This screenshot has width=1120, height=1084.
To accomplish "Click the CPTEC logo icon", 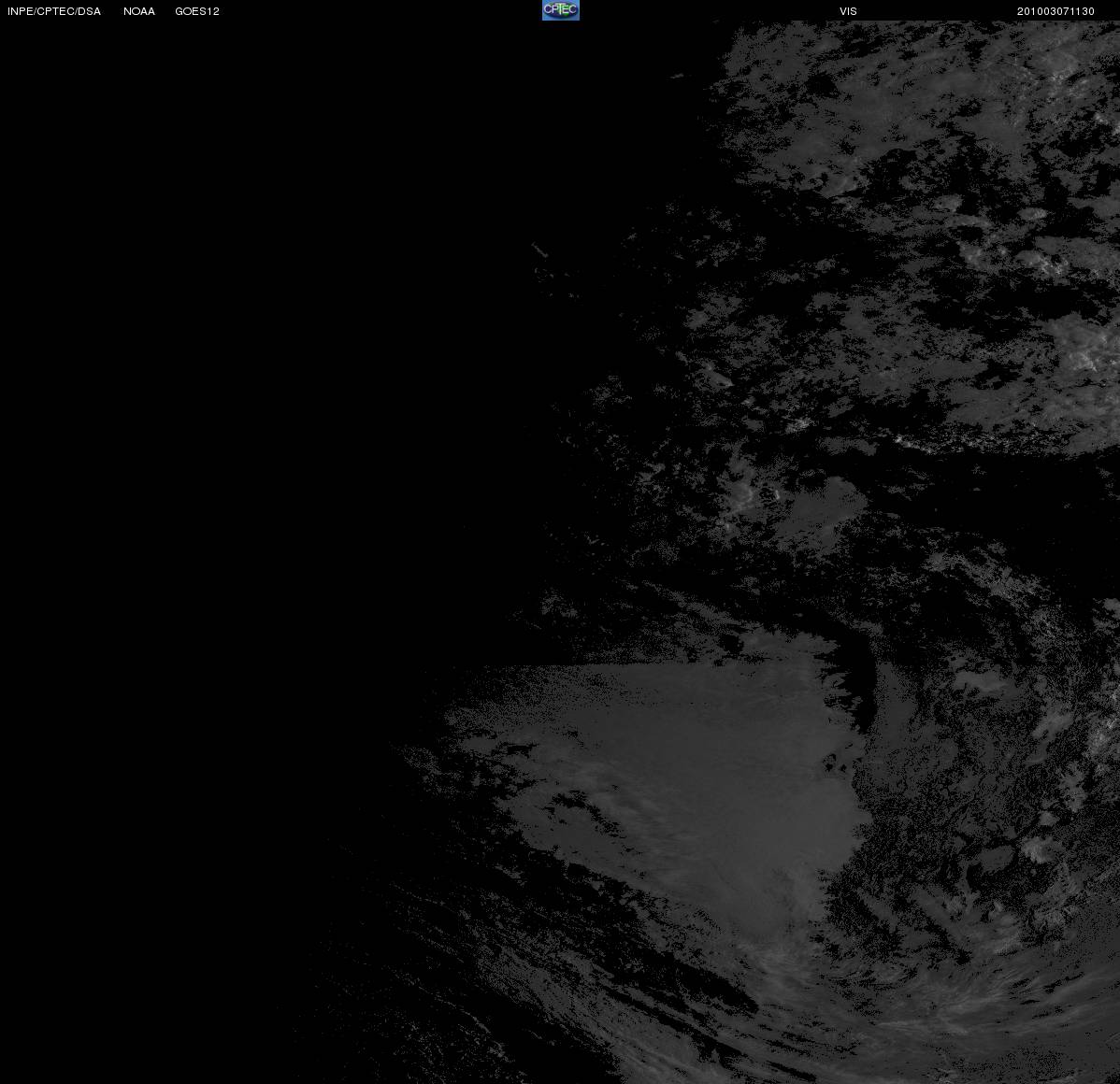I will coord(561,10).
